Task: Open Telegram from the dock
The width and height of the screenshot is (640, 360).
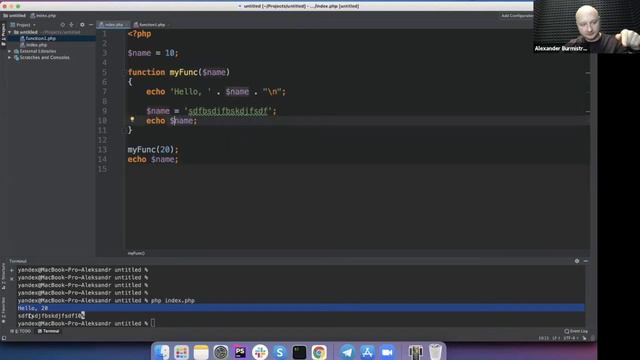Action: click(x=347, y=352)
